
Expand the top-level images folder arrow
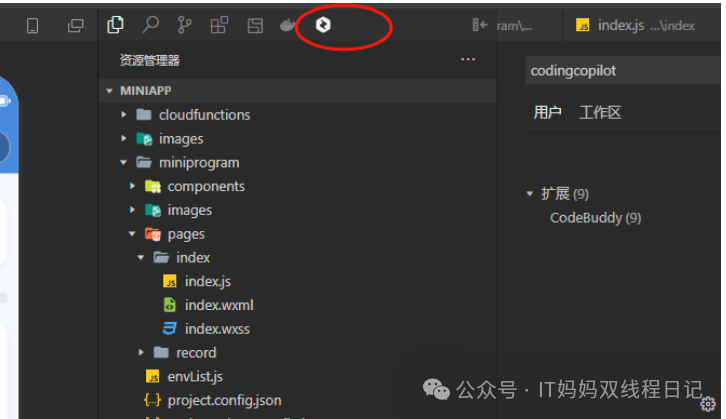tap(124, 138)
